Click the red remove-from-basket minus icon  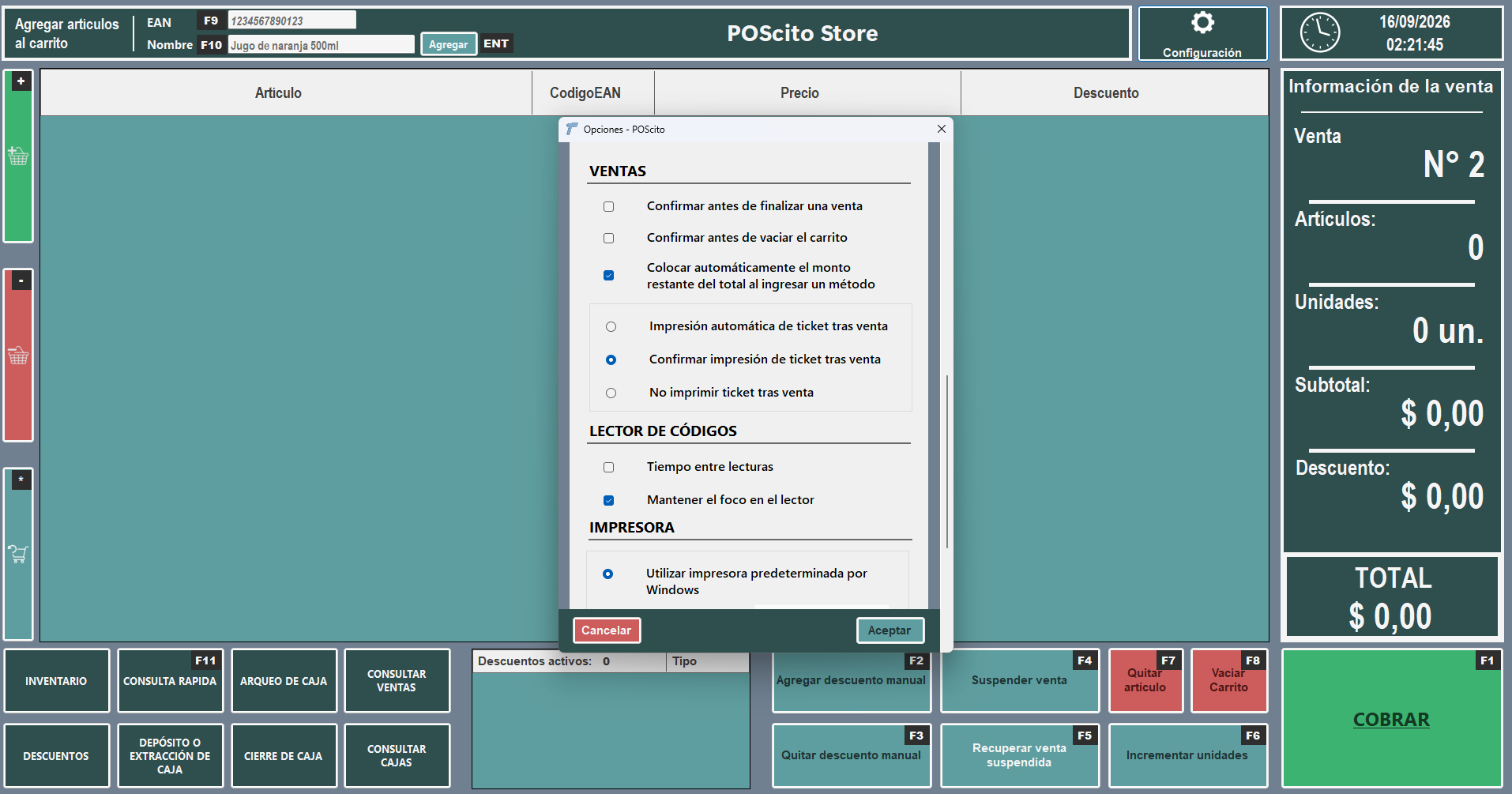[x=18, y=356]
